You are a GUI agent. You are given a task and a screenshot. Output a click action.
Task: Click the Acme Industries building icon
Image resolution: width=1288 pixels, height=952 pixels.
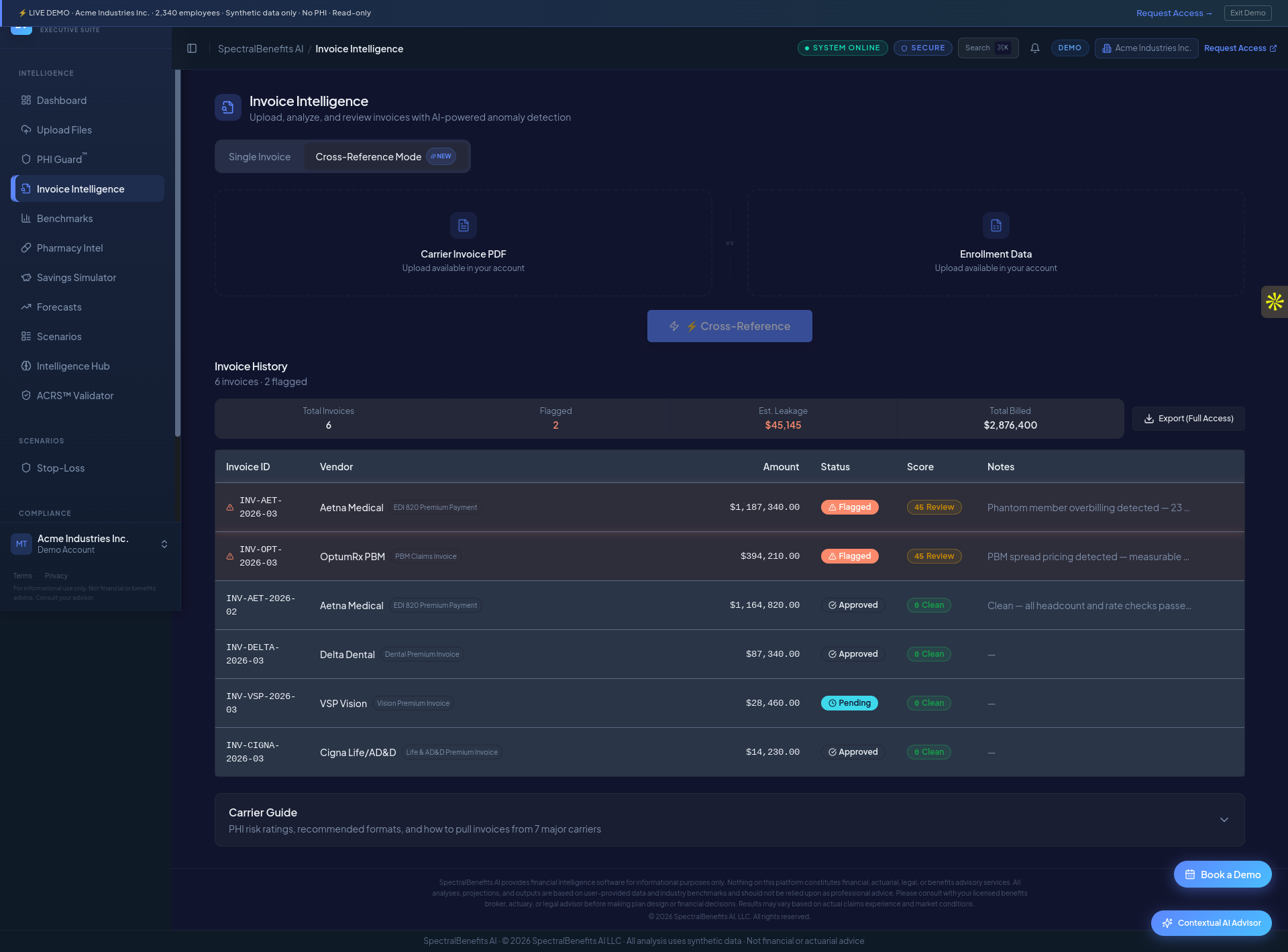(1107, 48)
